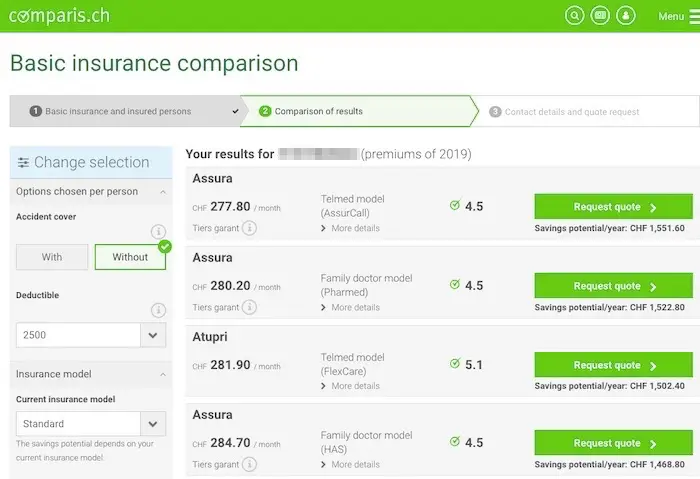700x479 pixels.
Task: Collapse the Insurance model section
Action: (162, 374)
